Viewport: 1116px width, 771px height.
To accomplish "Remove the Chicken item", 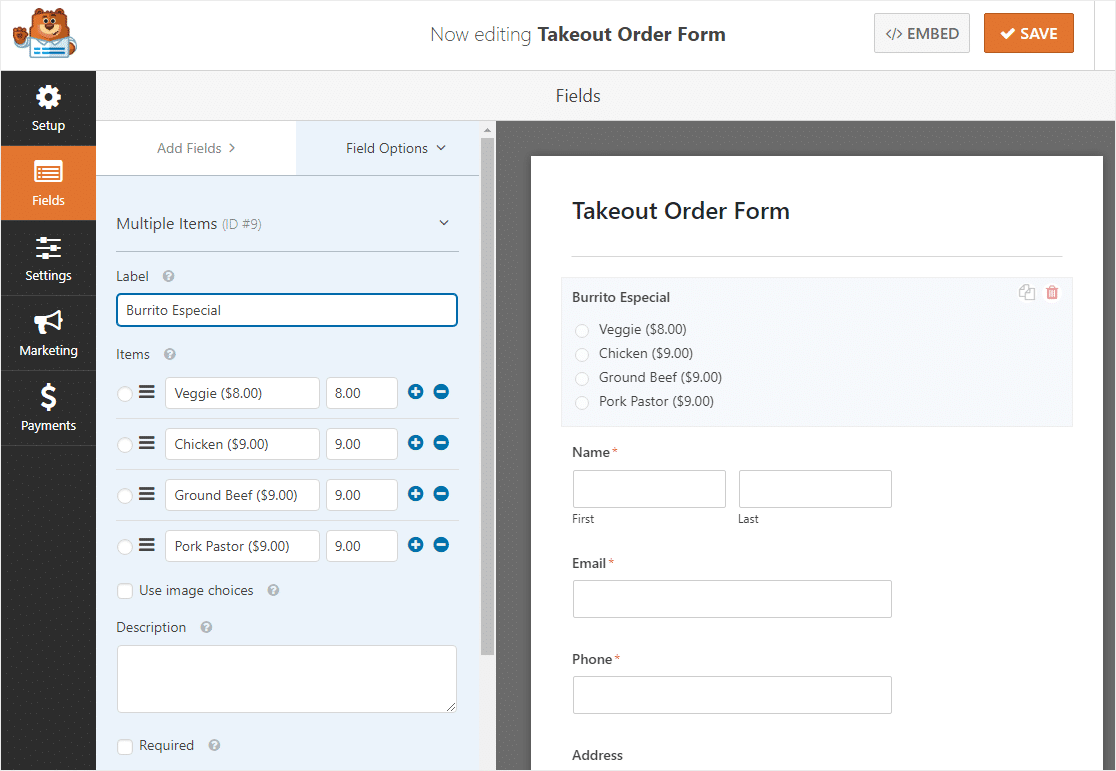I will point(441,443).
